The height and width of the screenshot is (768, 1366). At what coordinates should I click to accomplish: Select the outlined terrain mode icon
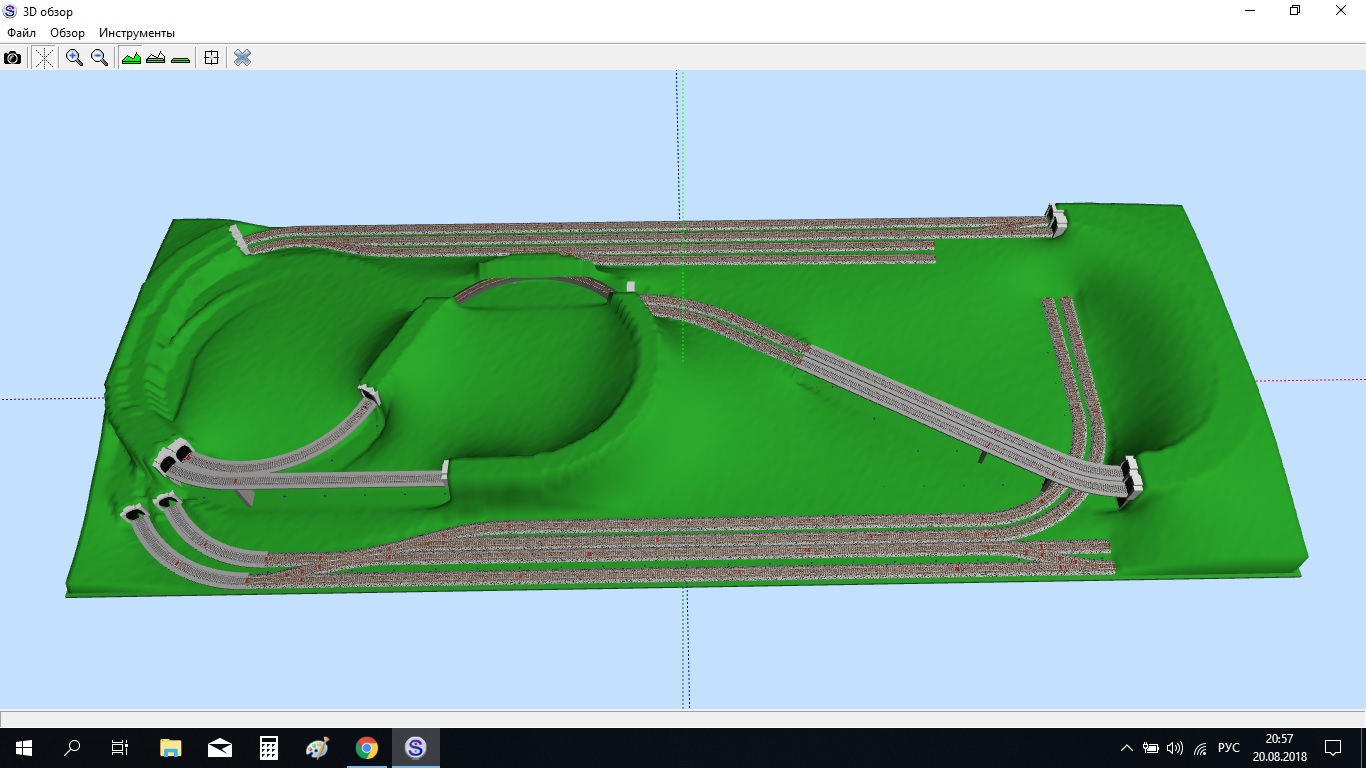click(155, 58)
